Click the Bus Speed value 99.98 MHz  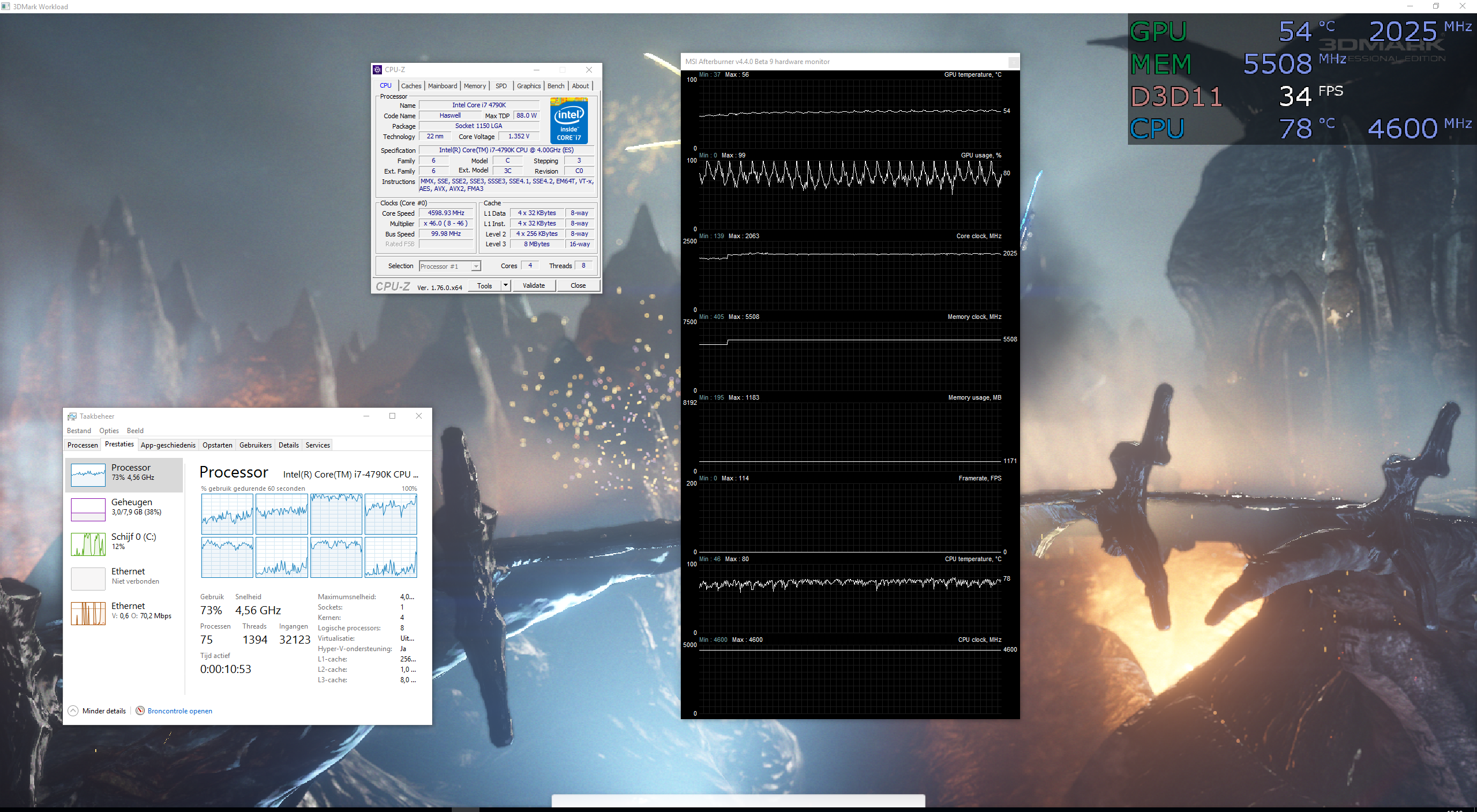tap(446, 234)
